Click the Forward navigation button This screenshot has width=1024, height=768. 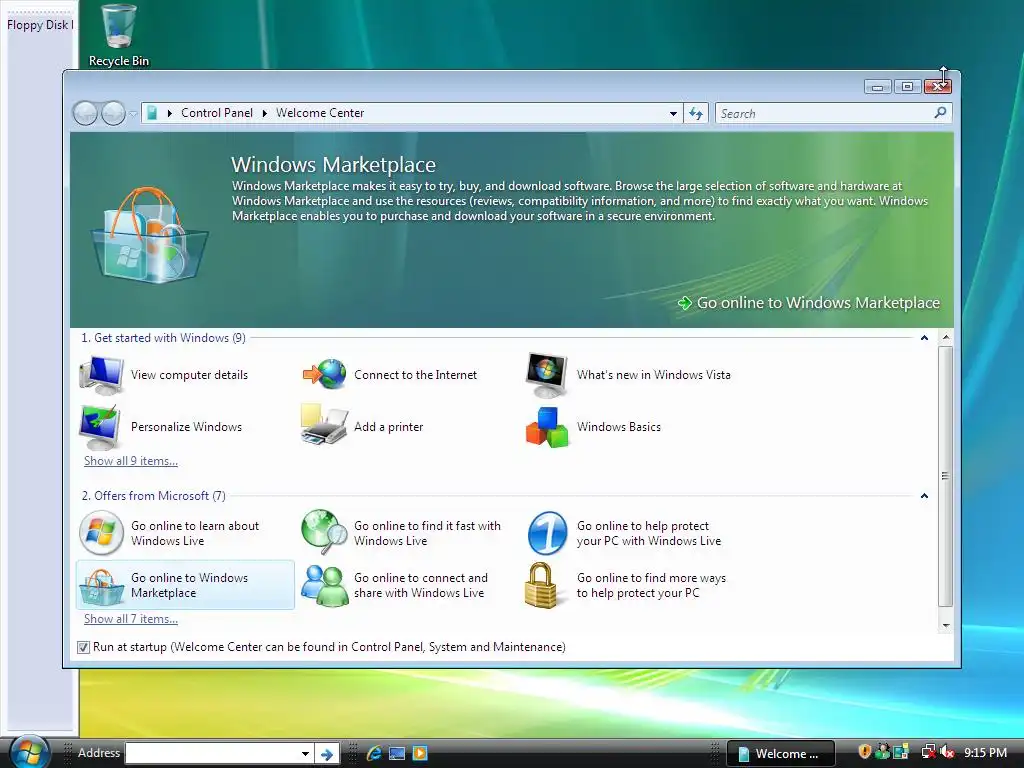tap(113, 114)
